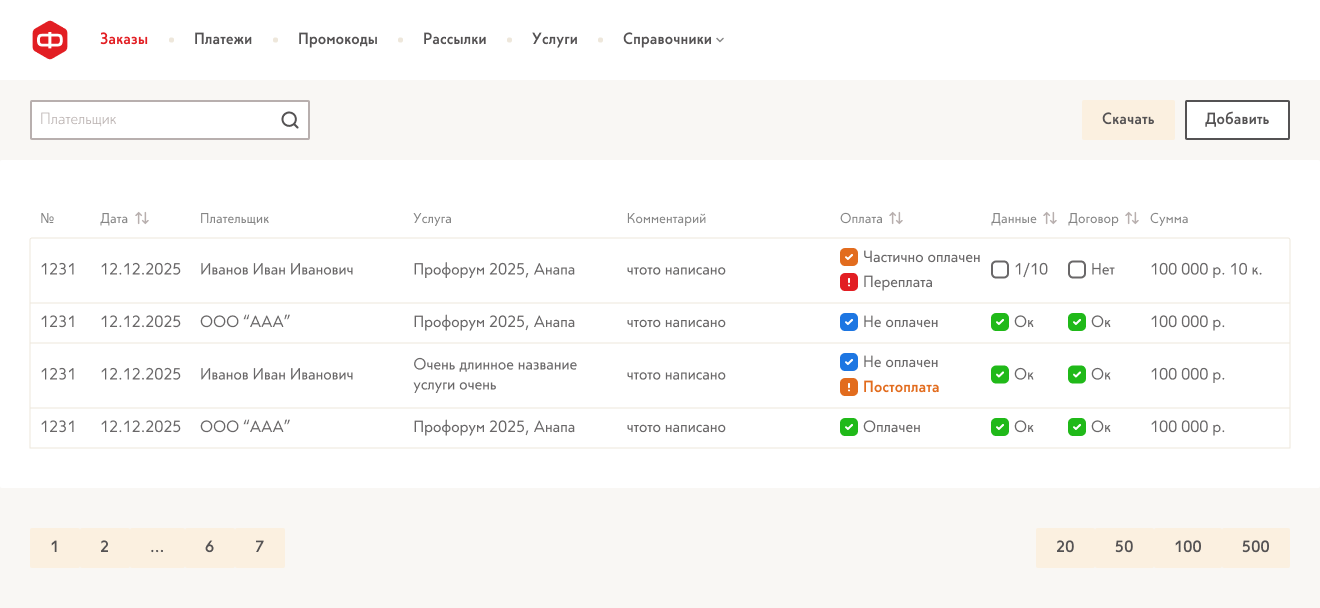Jump to page 7

tap(260, 547)
